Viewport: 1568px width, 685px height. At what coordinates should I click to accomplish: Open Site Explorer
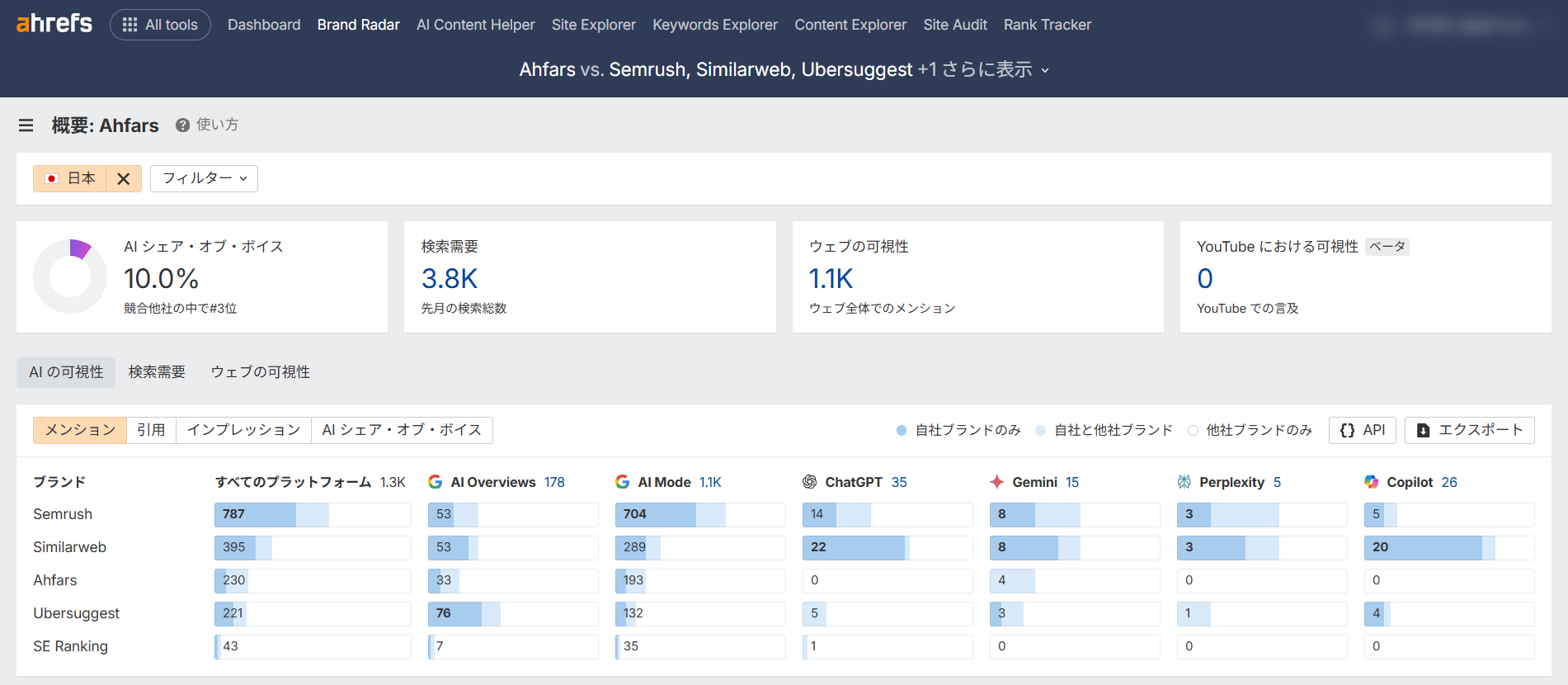594,25
